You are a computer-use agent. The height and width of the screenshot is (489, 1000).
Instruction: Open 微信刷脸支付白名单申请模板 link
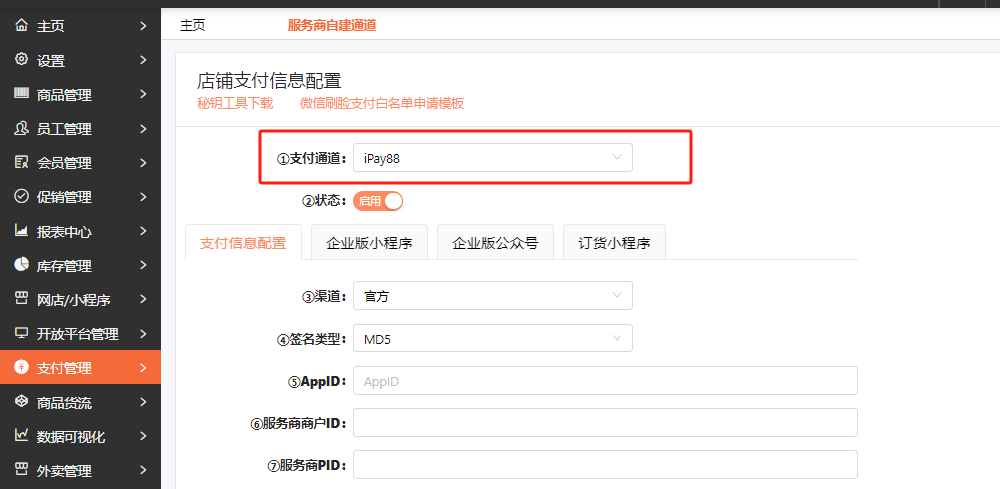pyautogui.click(x=382, y=103)
